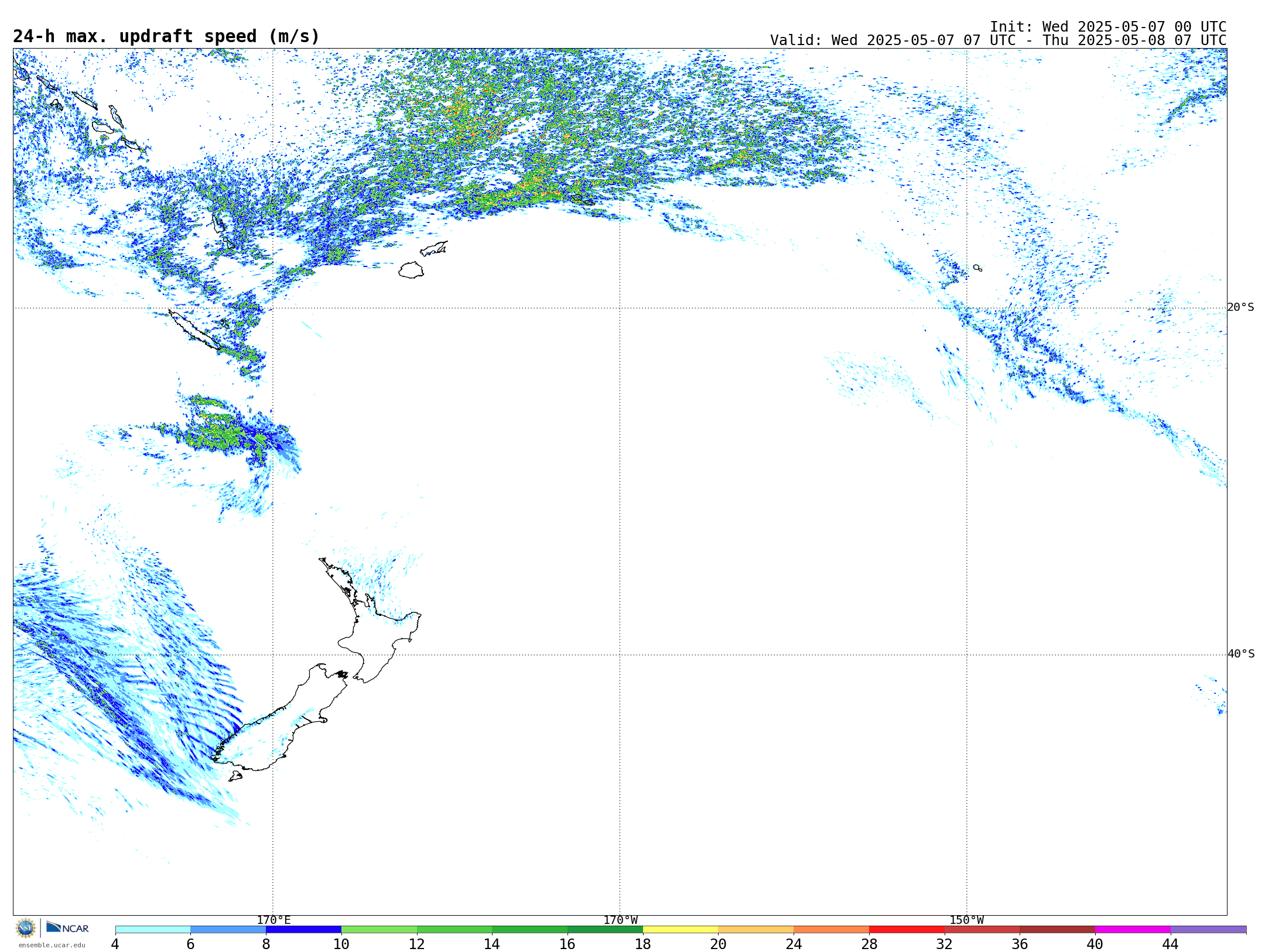
Task: Click the '170°E' longitude label
Action: [273, 920]
